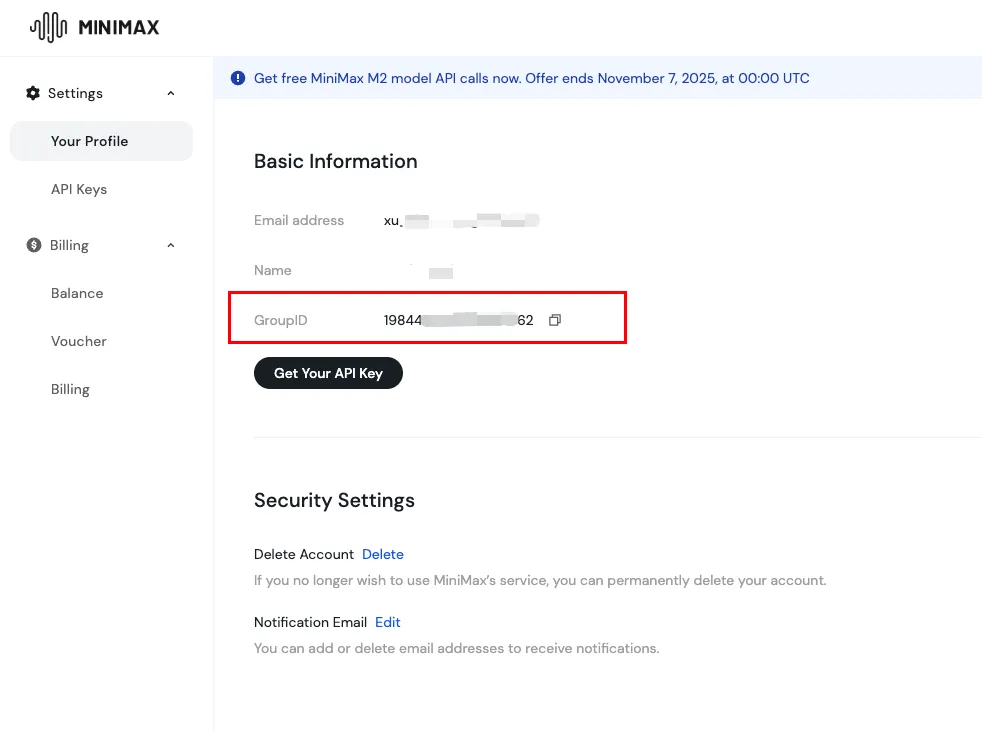Click the Basic Information heading
The image size is (982, 732).
336,161
